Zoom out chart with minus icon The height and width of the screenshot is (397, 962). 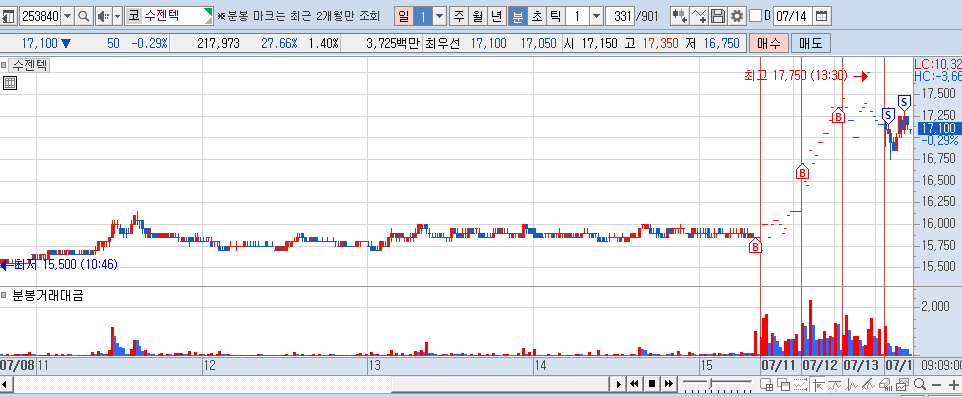936,385
